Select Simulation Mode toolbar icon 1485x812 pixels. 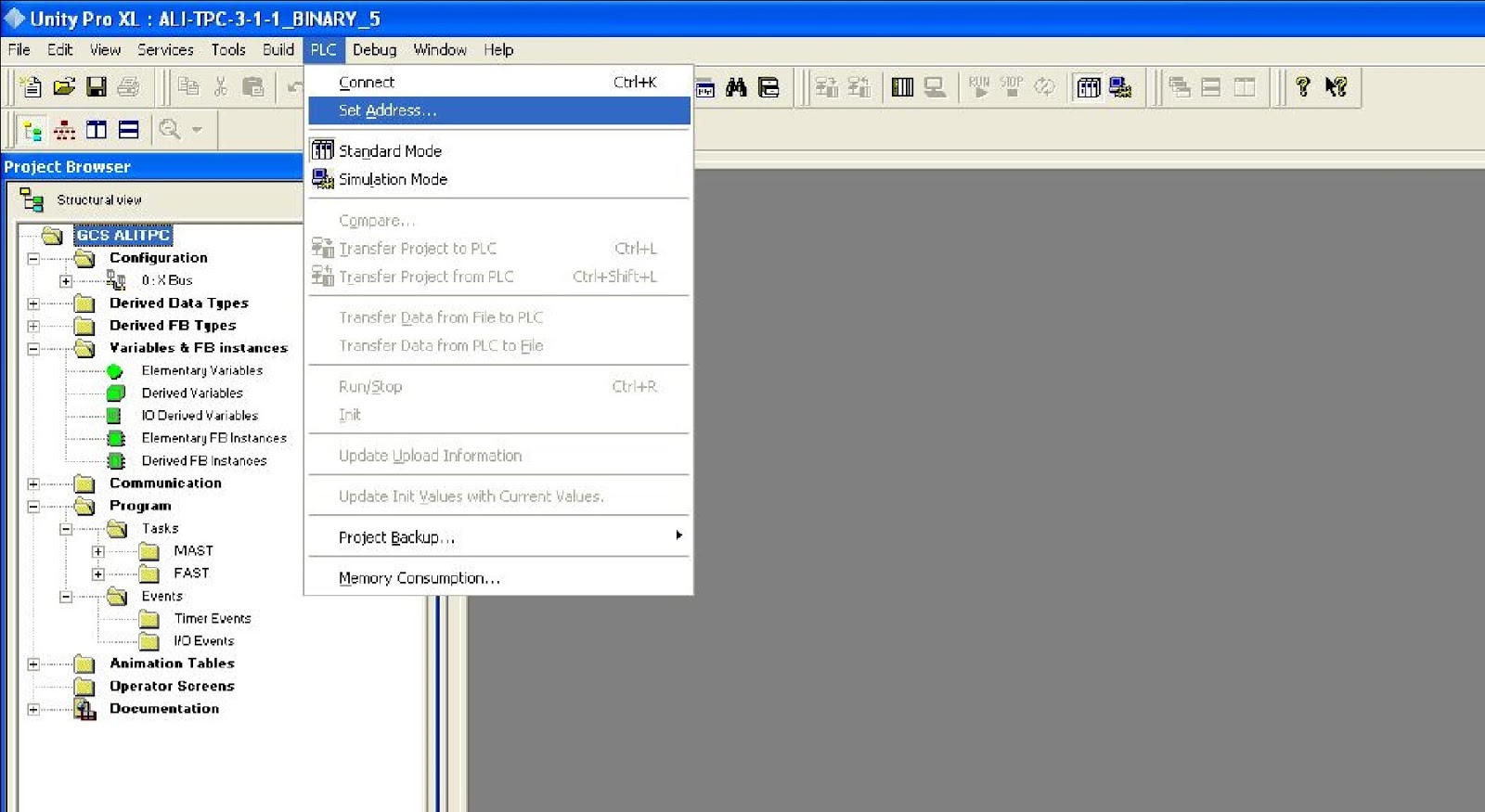click(1120, 87)
